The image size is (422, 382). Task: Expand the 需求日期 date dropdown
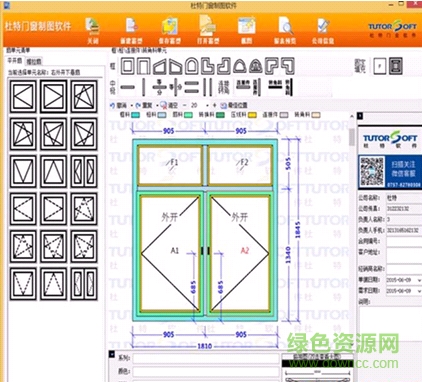point(419,291)
